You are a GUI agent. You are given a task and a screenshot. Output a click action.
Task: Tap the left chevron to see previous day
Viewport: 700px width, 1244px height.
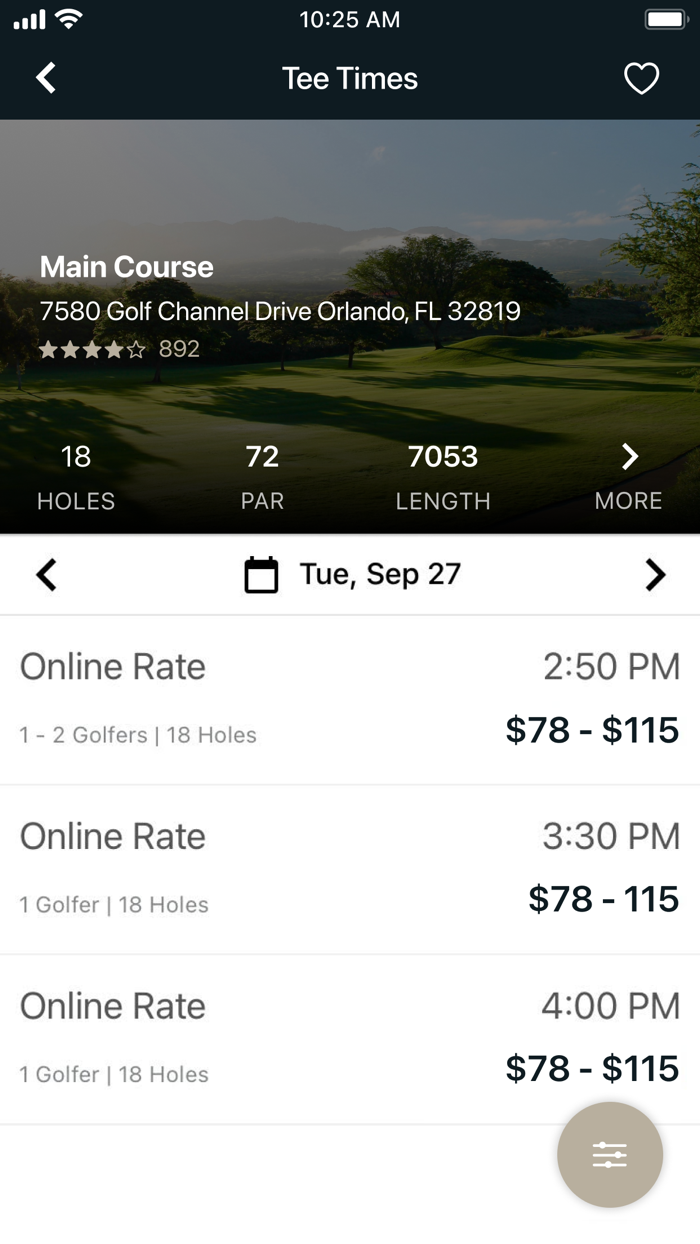click(x=45, y=574)
